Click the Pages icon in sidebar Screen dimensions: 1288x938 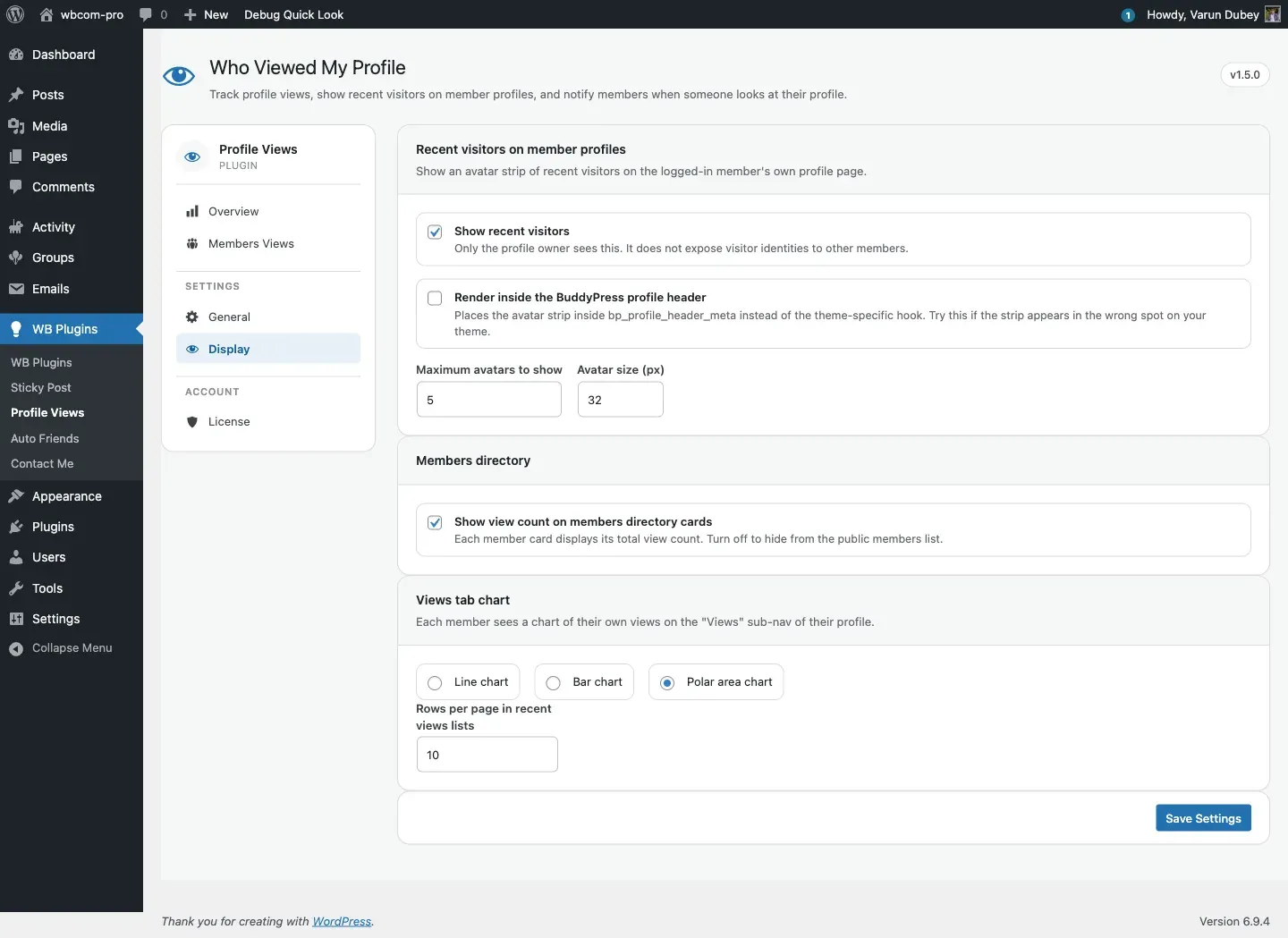point(16,156)
